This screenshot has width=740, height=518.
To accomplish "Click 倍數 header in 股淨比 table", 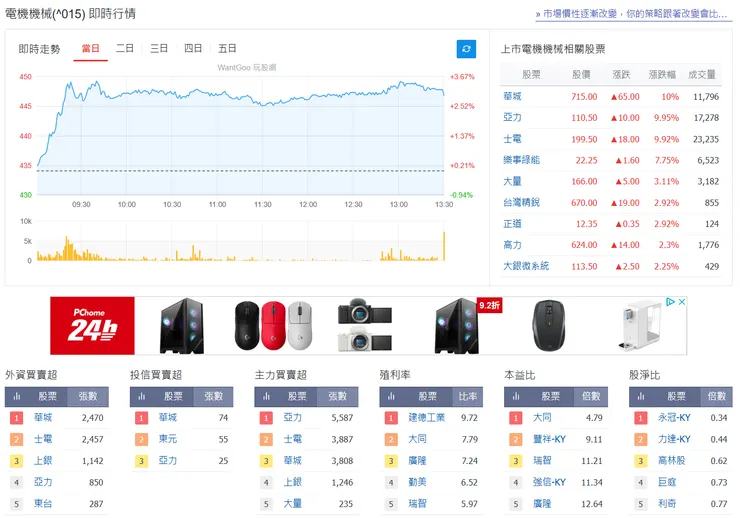I will (716, 396).
